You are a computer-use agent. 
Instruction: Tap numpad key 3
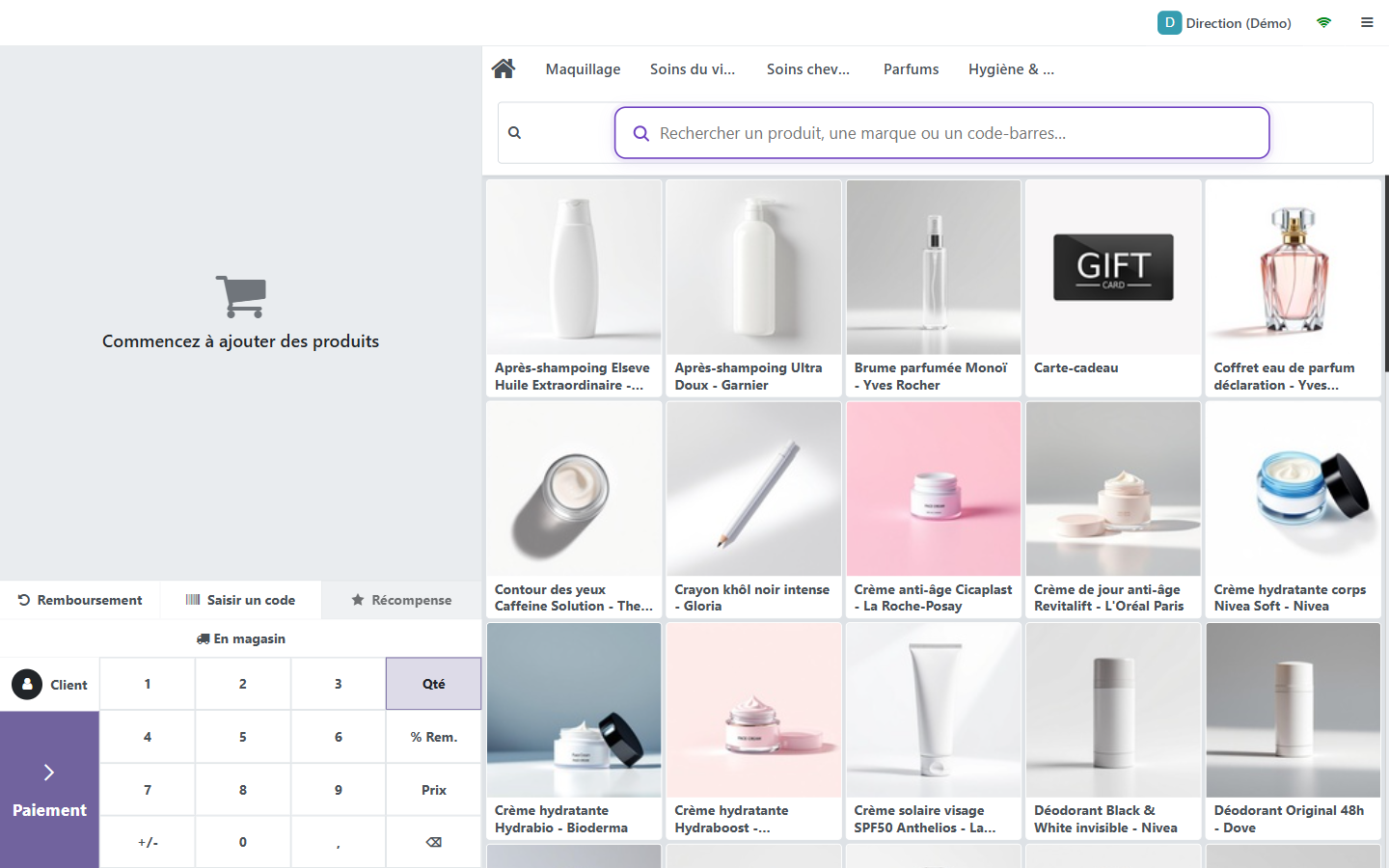(339, 684)
